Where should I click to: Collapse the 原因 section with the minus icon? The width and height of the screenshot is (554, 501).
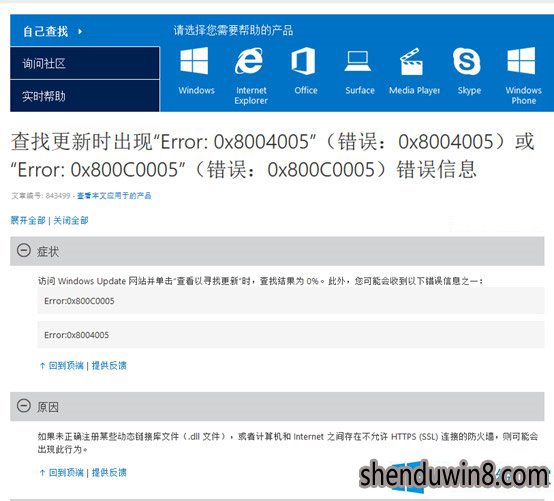tap(24, 406)
